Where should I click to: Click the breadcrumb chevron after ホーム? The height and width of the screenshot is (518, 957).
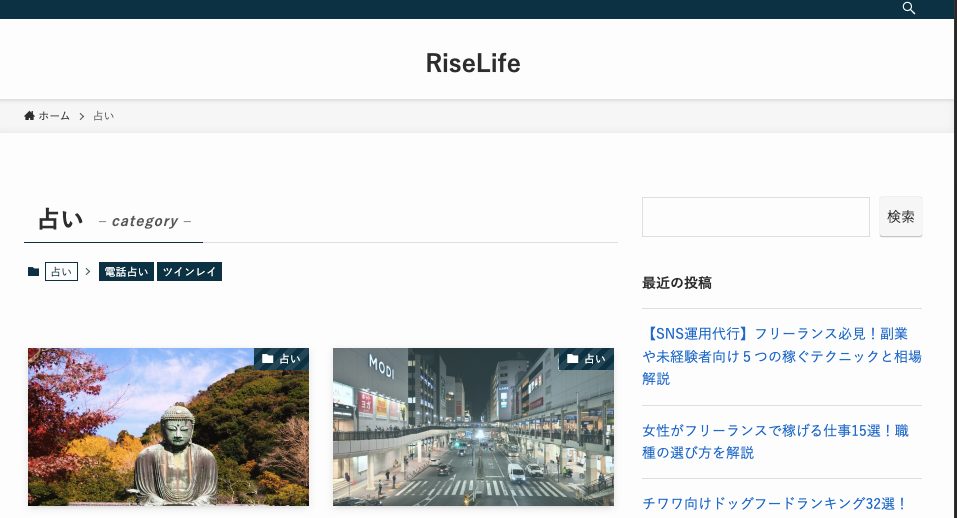tap(81, 116)
